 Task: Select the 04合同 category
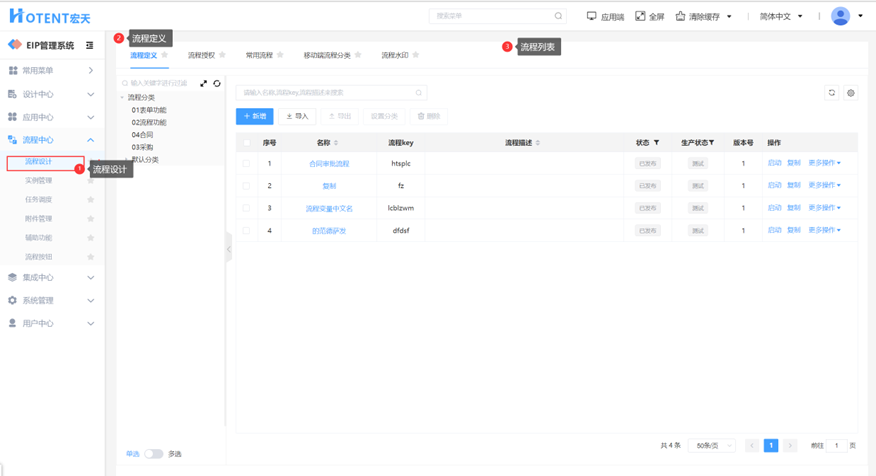pyautogui.click(x=142, y=135)
